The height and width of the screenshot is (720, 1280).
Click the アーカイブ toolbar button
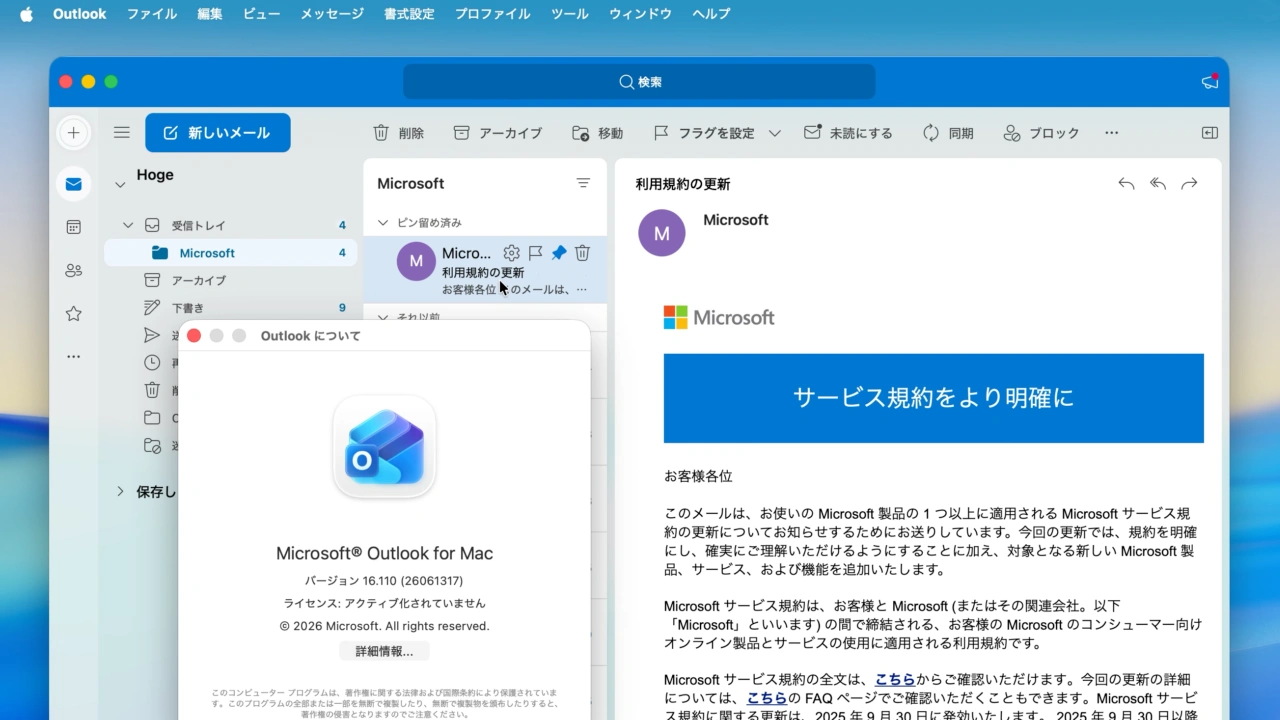(x=497, y=133)
